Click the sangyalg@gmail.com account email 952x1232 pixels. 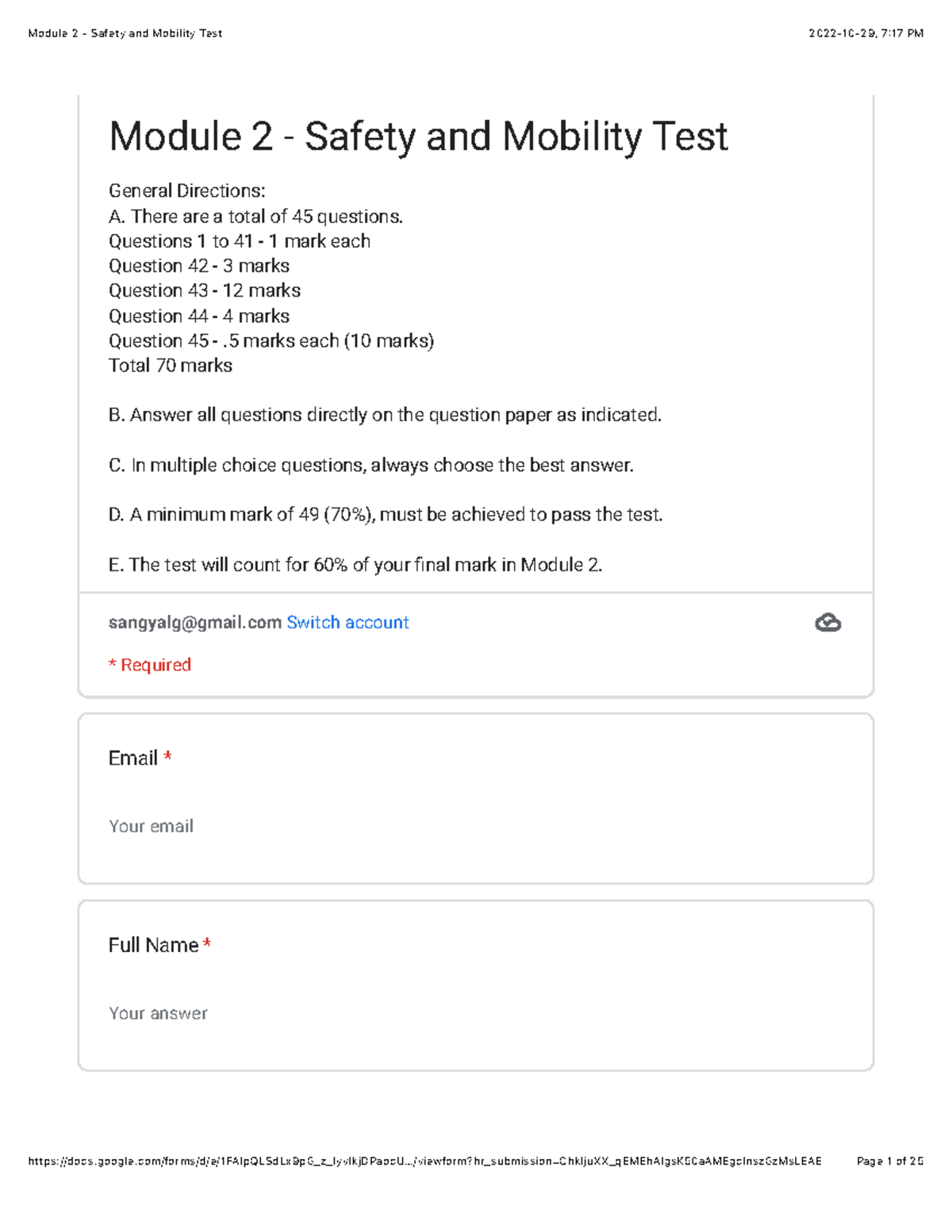coord(194,623)
